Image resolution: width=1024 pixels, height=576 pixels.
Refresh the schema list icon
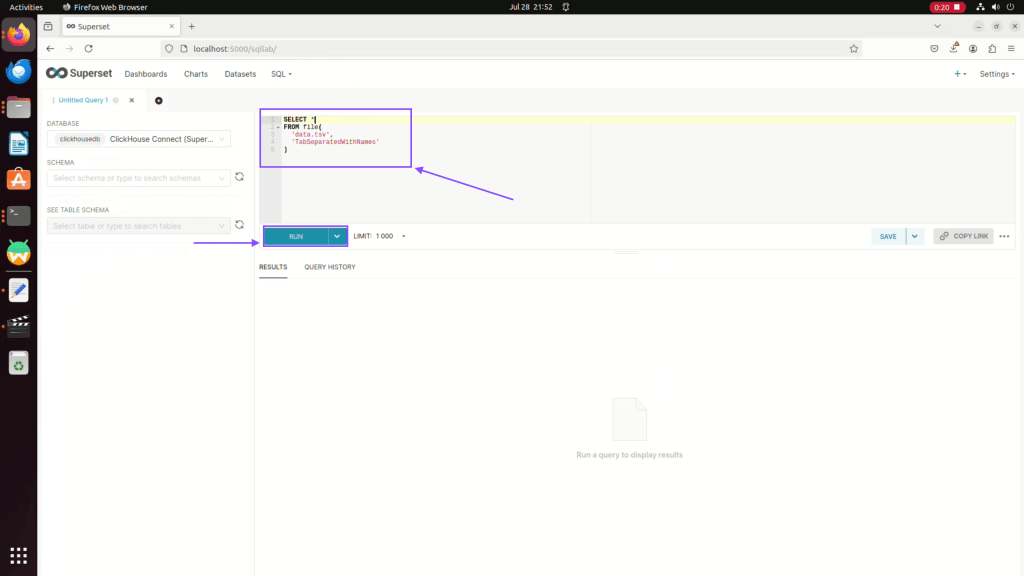[239, 178]
